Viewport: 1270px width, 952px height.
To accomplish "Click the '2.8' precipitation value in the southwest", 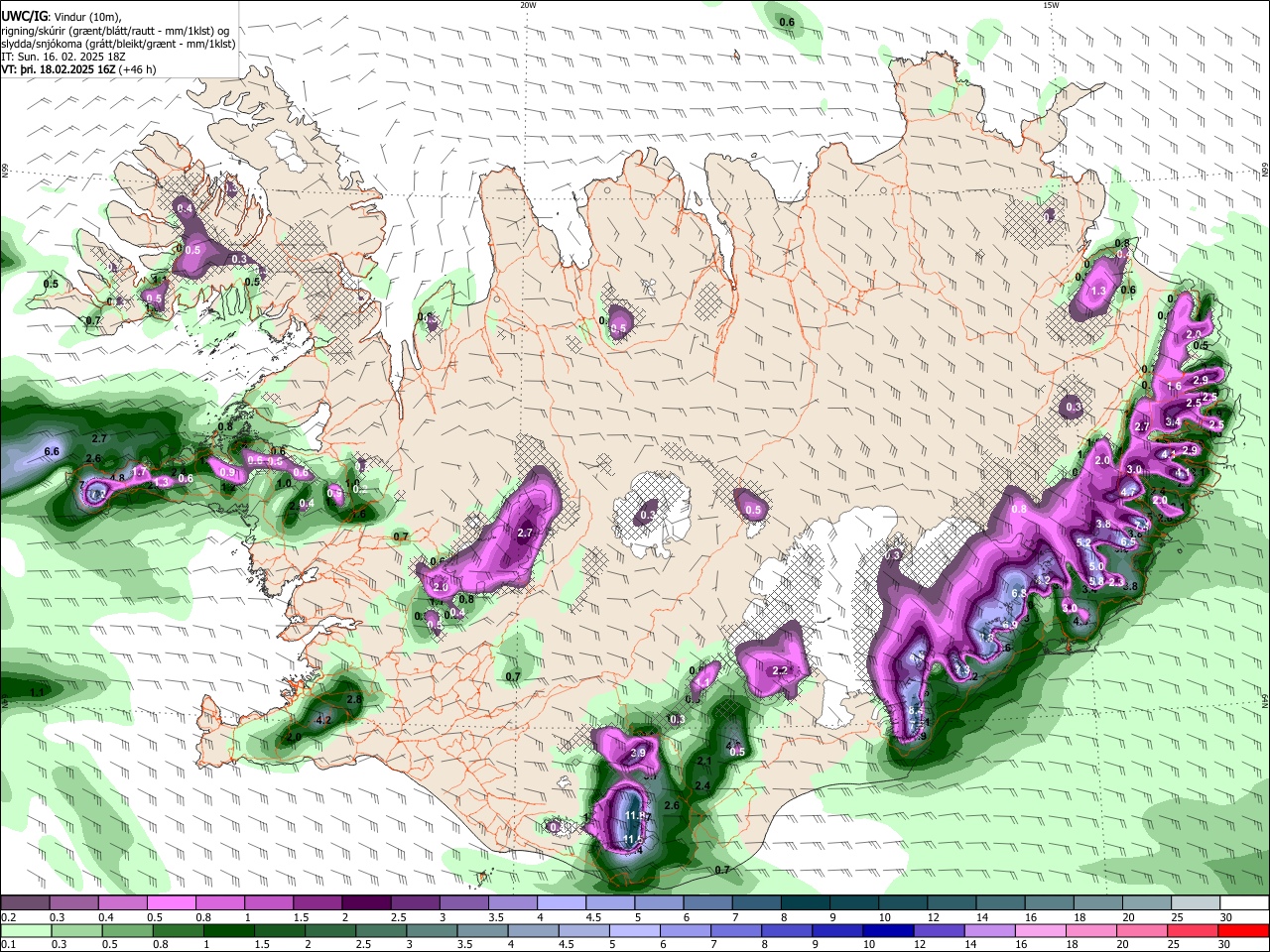I will click(353, 699).
